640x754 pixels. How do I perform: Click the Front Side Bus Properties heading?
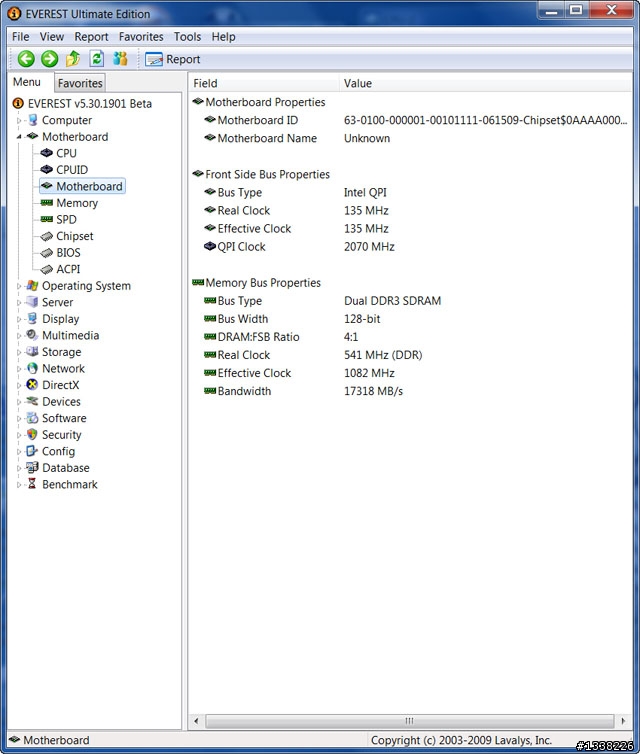[267, 175]
